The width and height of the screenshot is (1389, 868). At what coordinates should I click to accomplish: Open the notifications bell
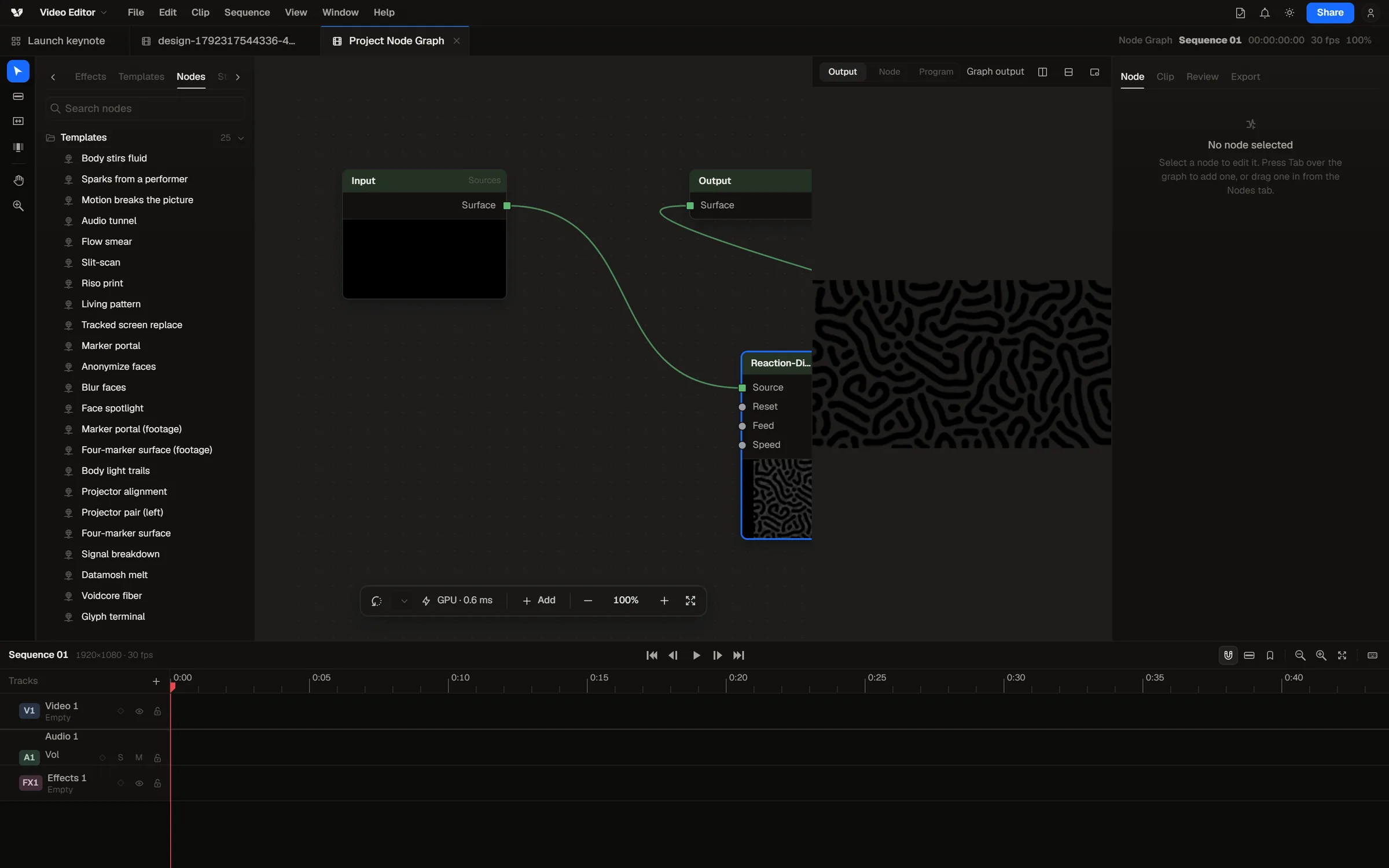point(1265,13)
